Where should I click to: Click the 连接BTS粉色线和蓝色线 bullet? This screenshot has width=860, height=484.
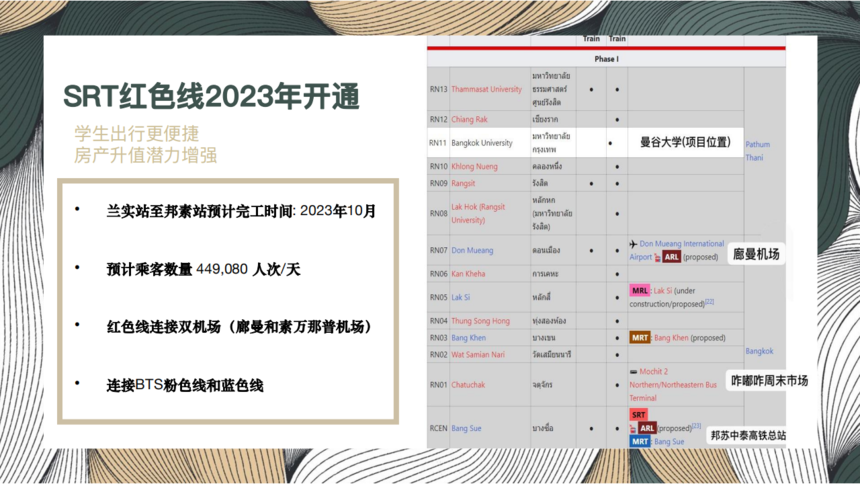[x=185, y=385]
